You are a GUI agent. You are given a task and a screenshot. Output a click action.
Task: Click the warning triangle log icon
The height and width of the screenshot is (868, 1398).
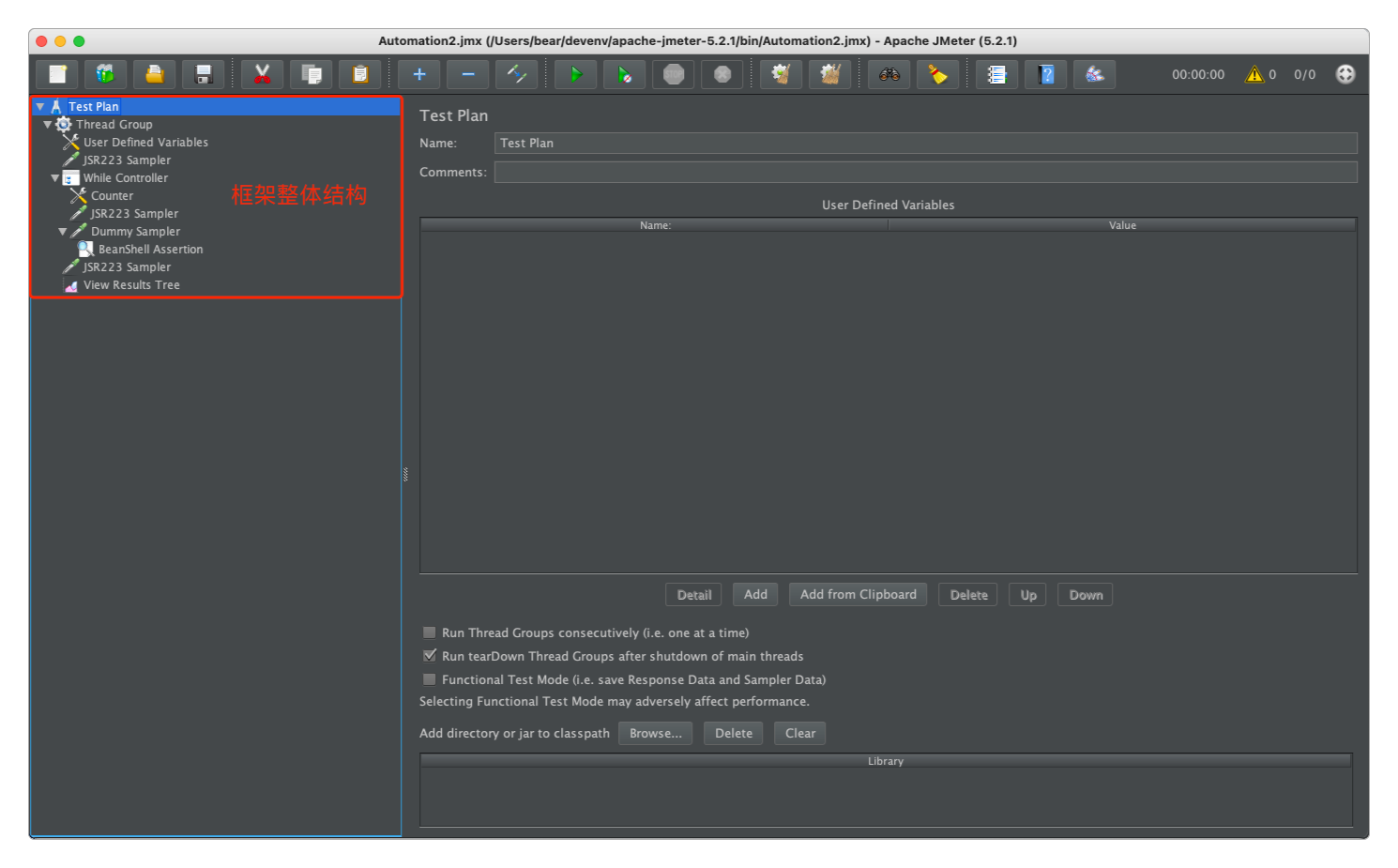(x=1254, y=74)
